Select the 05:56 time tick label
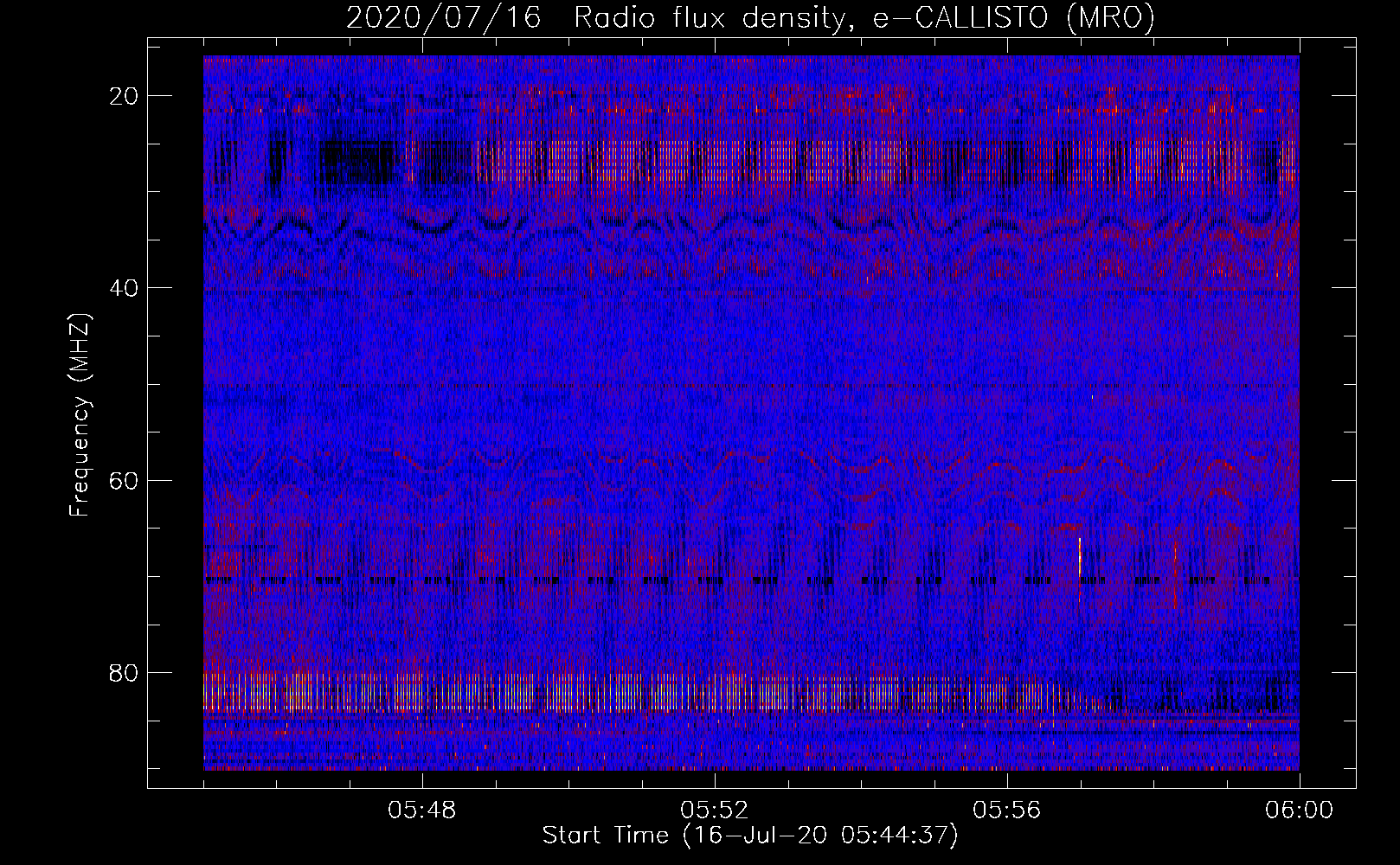 (1007, 811)
